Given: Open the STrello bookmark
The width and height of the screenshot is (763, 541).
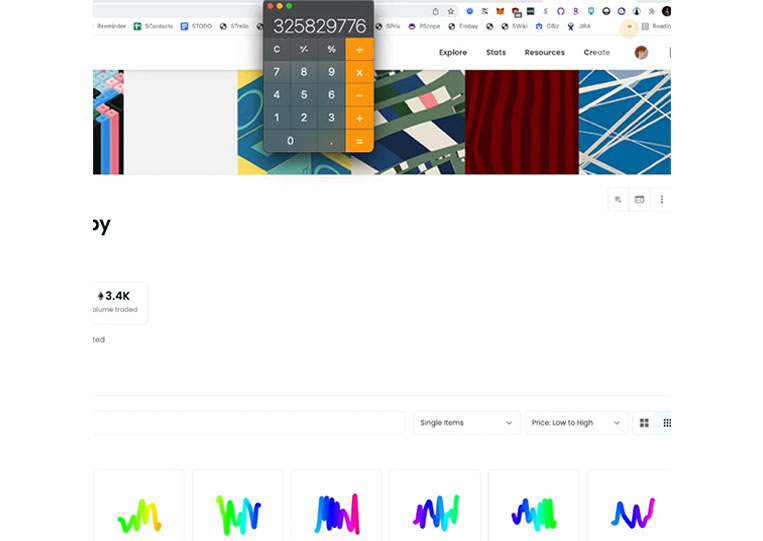Looking at the screenshot, I should pos(234,26).
